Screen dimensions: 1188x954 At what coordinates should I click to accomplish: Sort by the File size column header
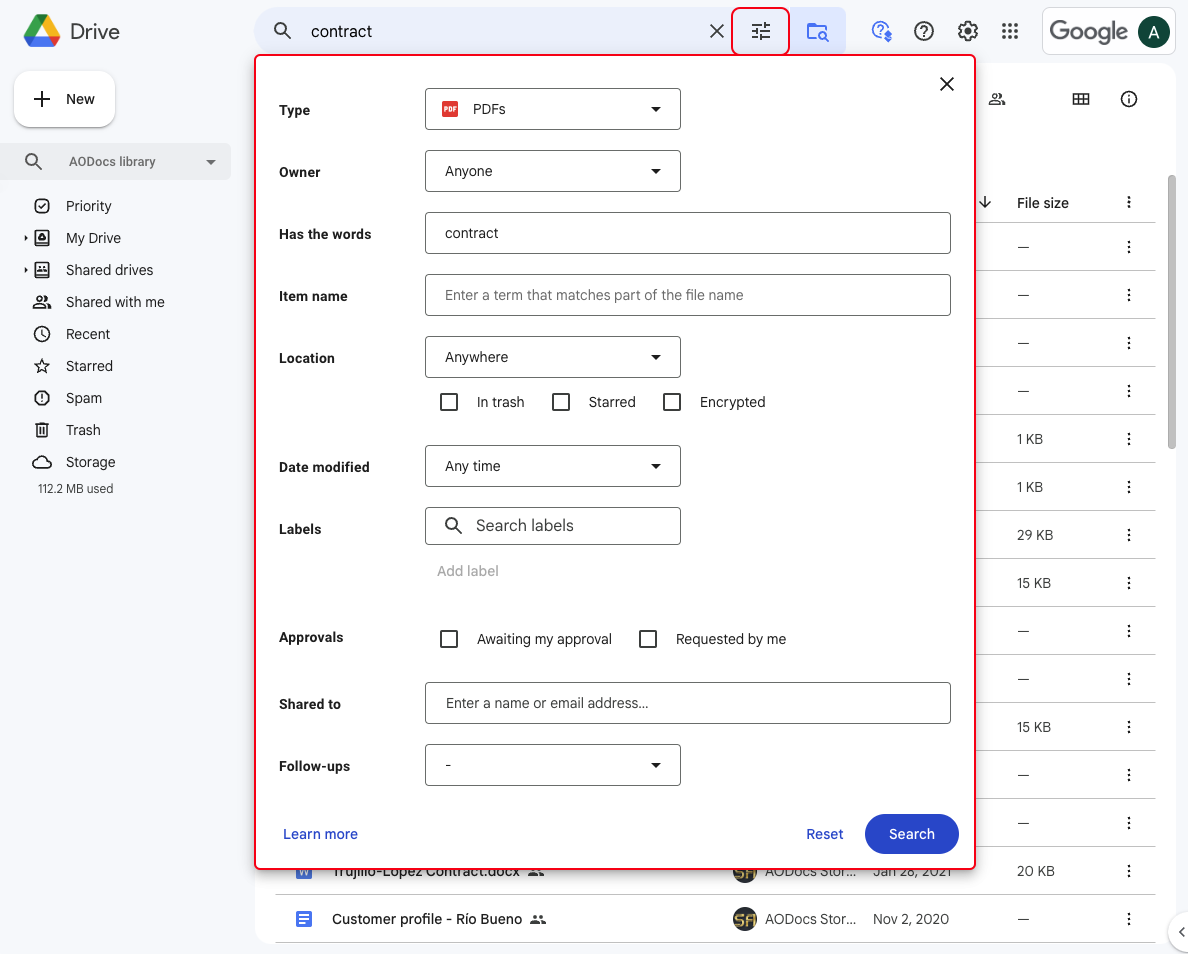tap(1043, 203)
